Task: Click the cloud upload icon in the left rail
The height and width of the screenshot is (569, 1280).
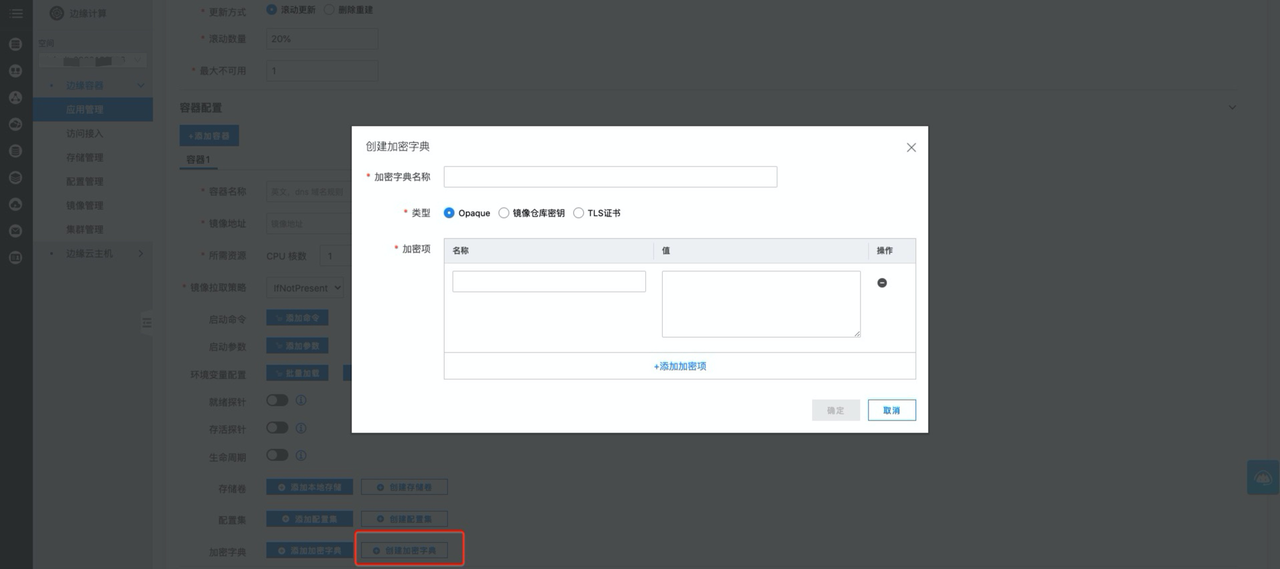Action: (16, 204)
